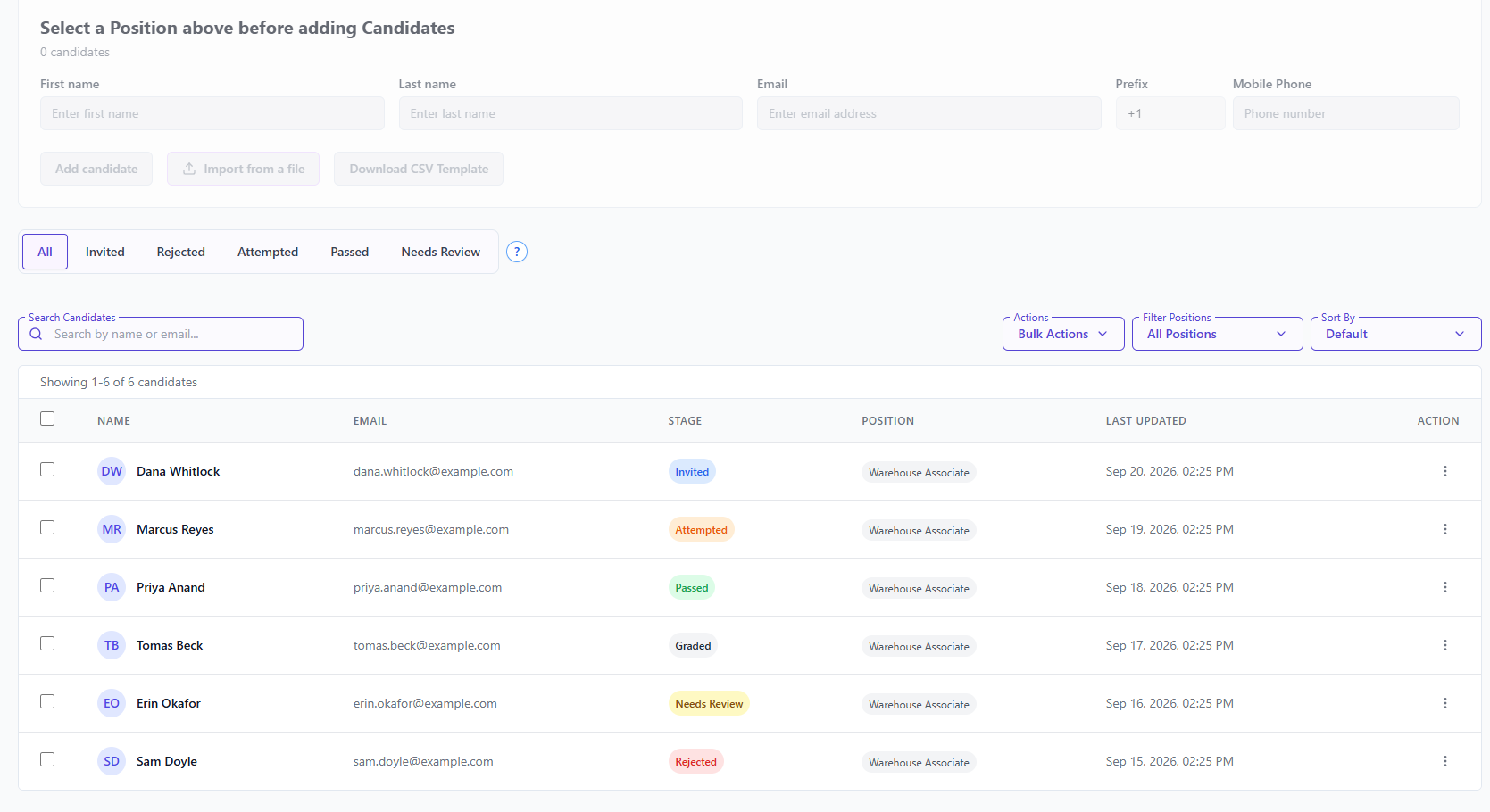Screen dimensions: 1490x812
Task: Click the Mobile Phone number field
Action: pos(1346,113)
